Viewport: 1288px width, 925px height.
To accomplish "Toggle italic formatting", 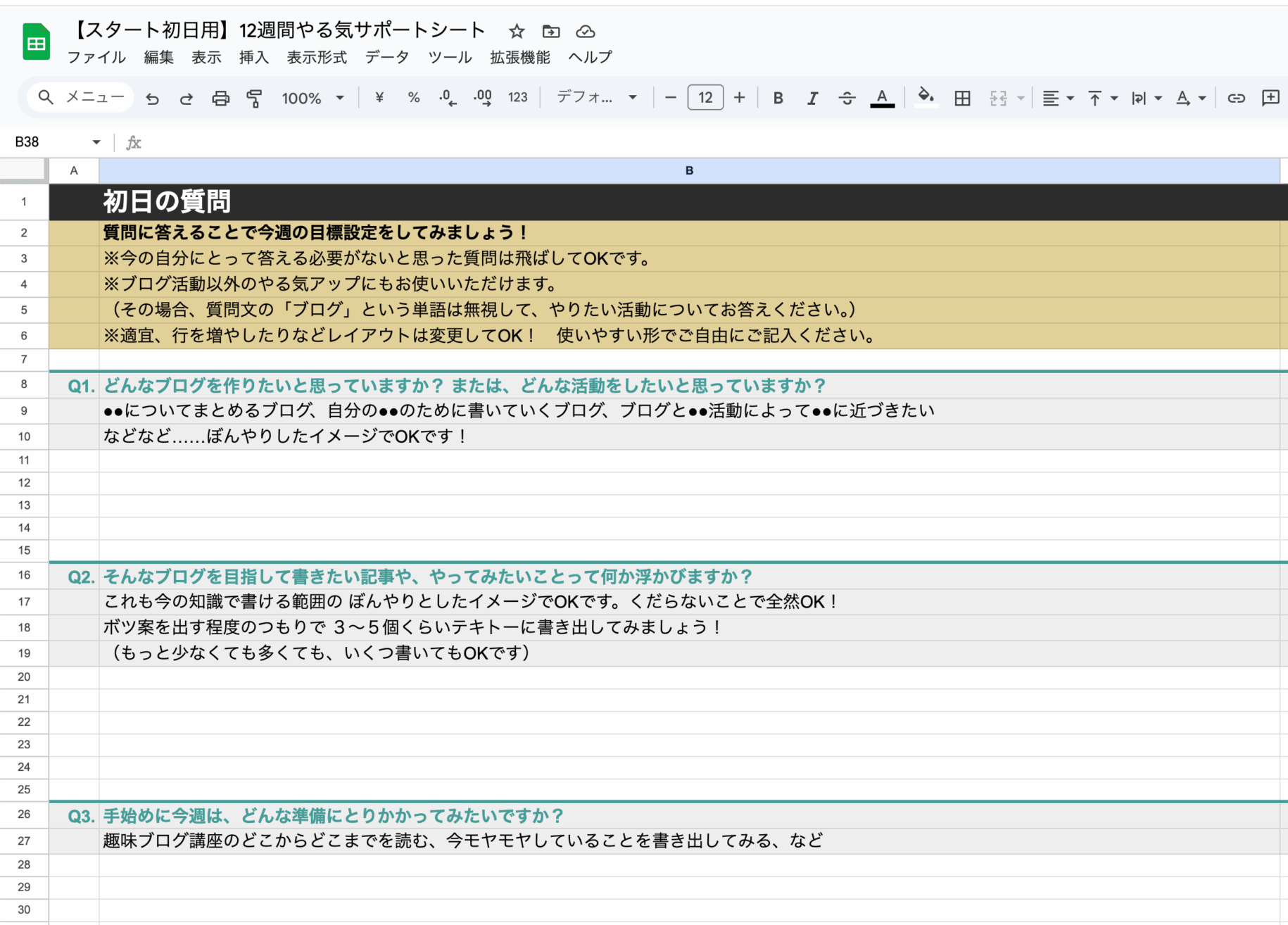I will (812, 98).
